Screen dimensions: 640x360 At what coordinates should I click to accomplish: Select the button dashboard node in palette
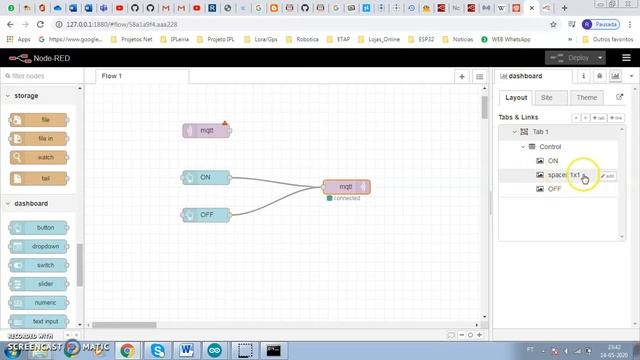click(39, 228)
